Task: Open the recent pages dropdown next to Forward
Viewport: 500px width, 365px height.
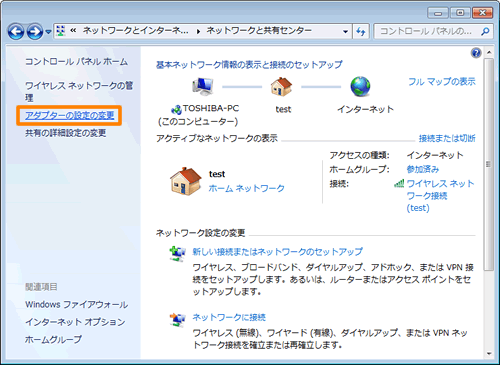Action: point(48,32)
